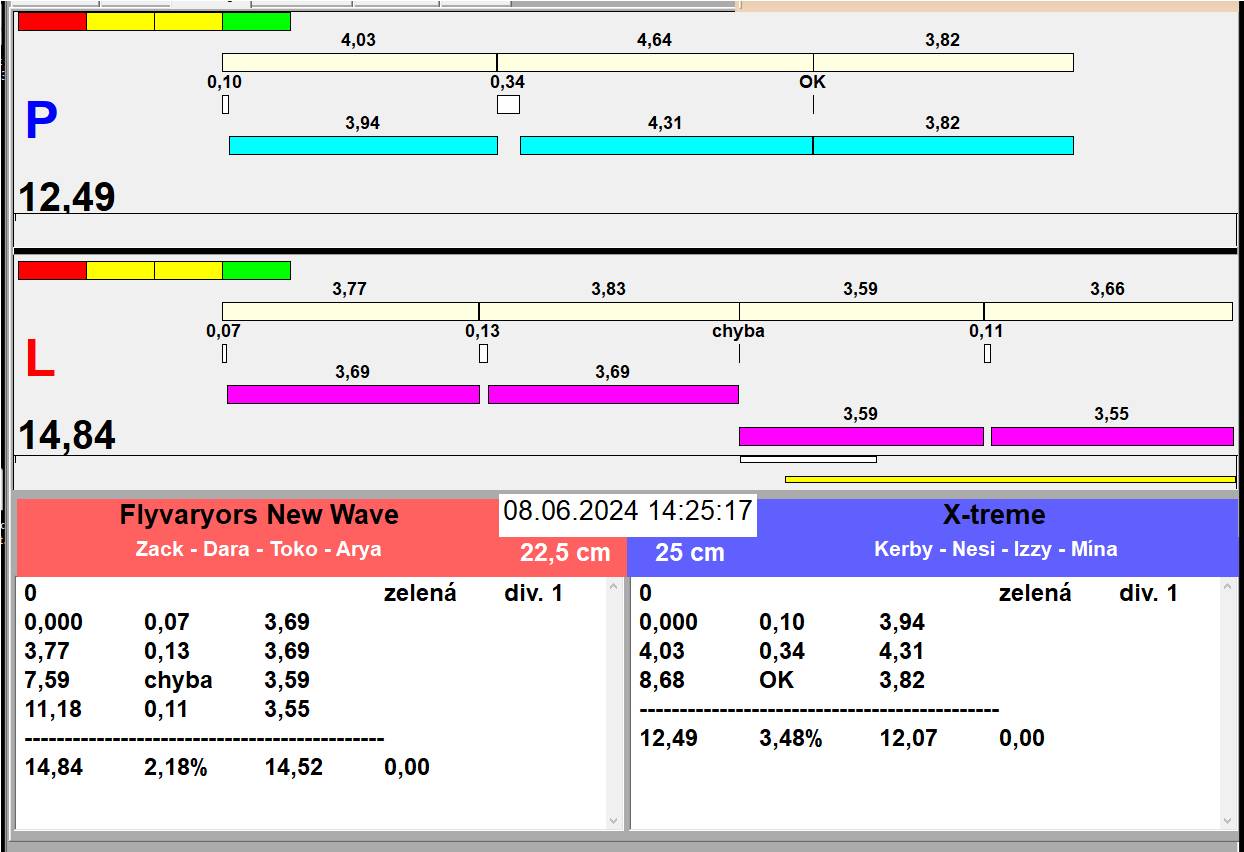Screen dimensions: 1244x852
Task: Select the chyba row in Flyvaryors results
Action: 178,680
